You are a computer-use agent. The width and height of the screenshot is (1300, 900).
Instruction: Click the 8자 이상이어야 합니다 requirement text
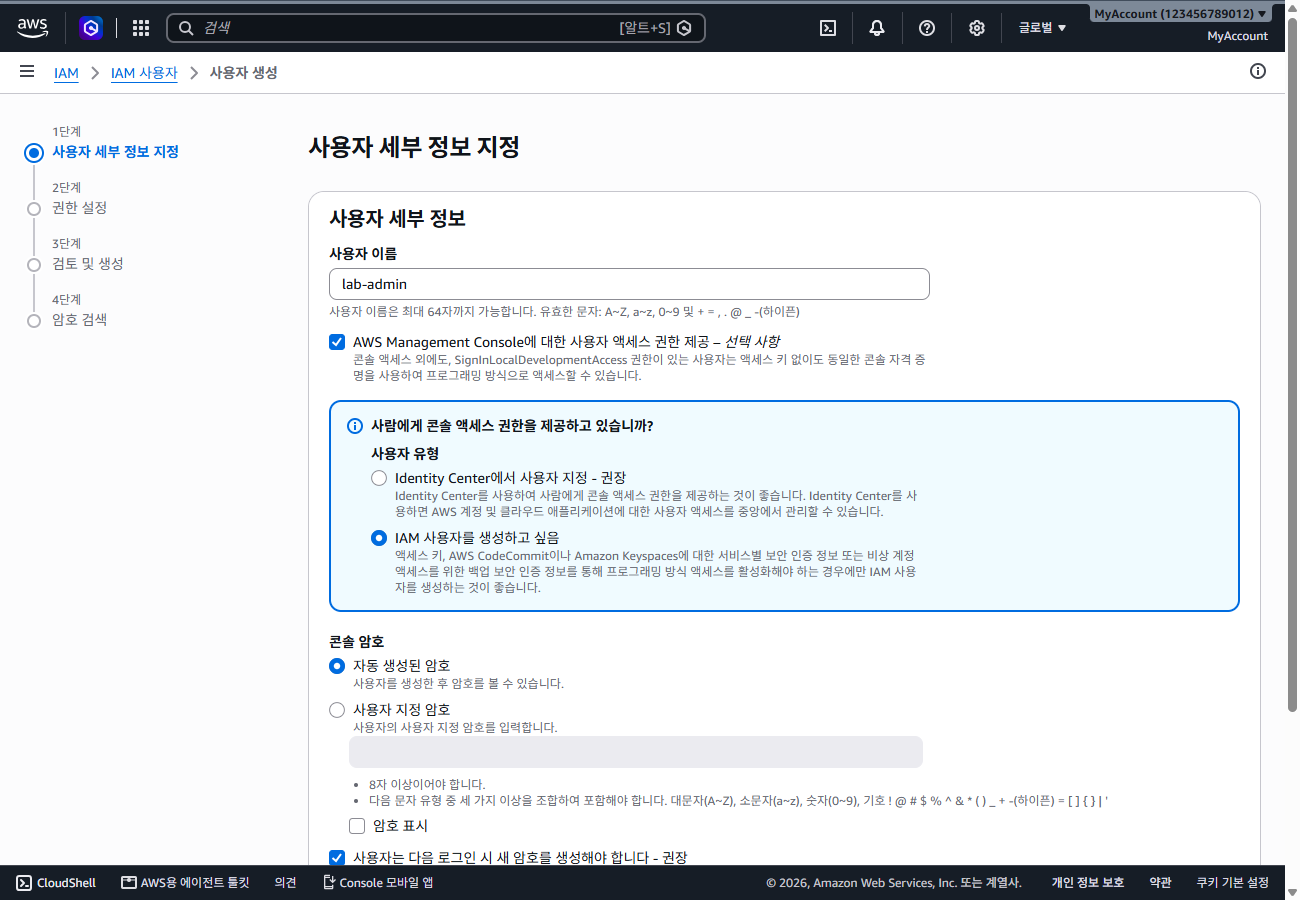[x=427, y=784]
